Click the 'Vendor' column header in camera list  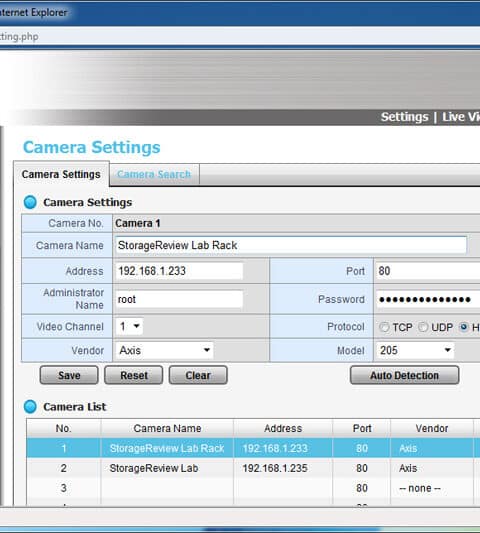point(432,428)
